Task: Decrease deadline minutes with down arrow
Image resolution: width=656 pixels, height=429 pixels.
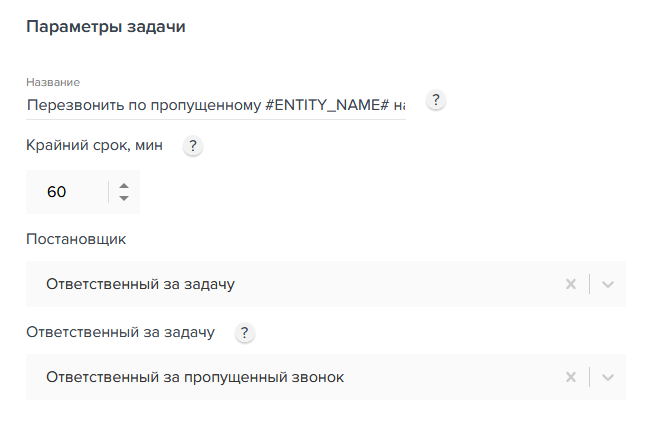Action: [x=124, y=198]
